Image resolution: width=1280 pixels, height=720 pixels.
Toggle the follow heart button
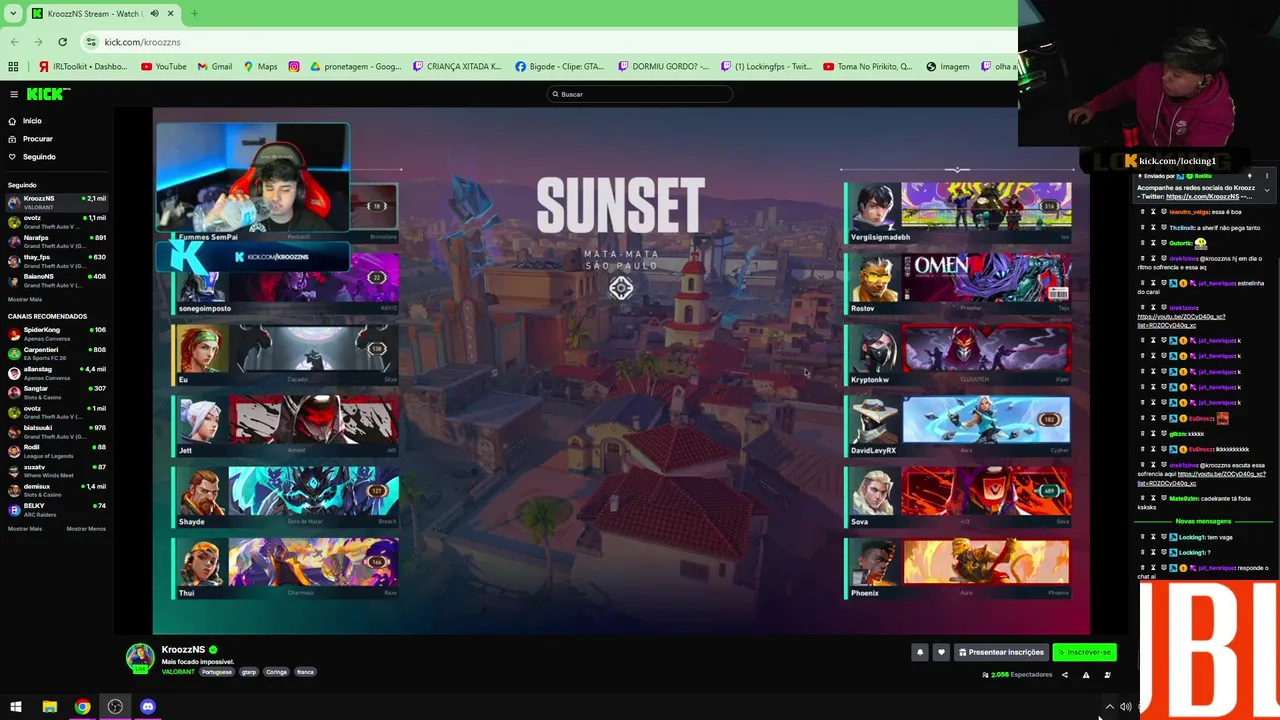[x=941, y=652]
